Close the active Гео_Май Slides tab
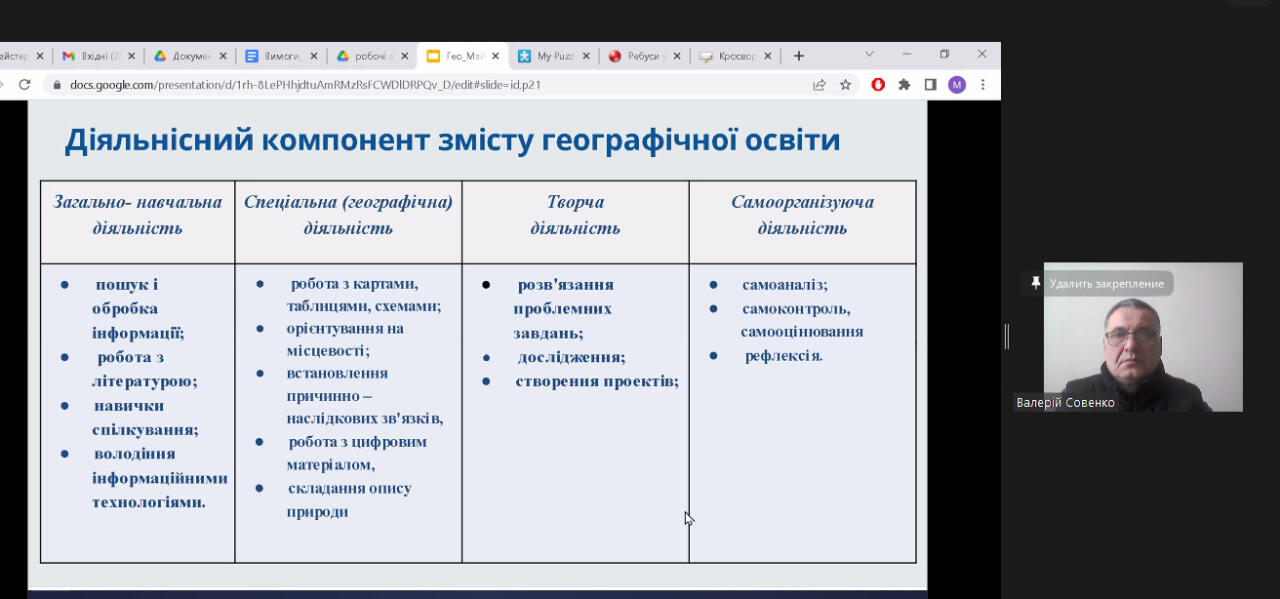 click(495, 56)
